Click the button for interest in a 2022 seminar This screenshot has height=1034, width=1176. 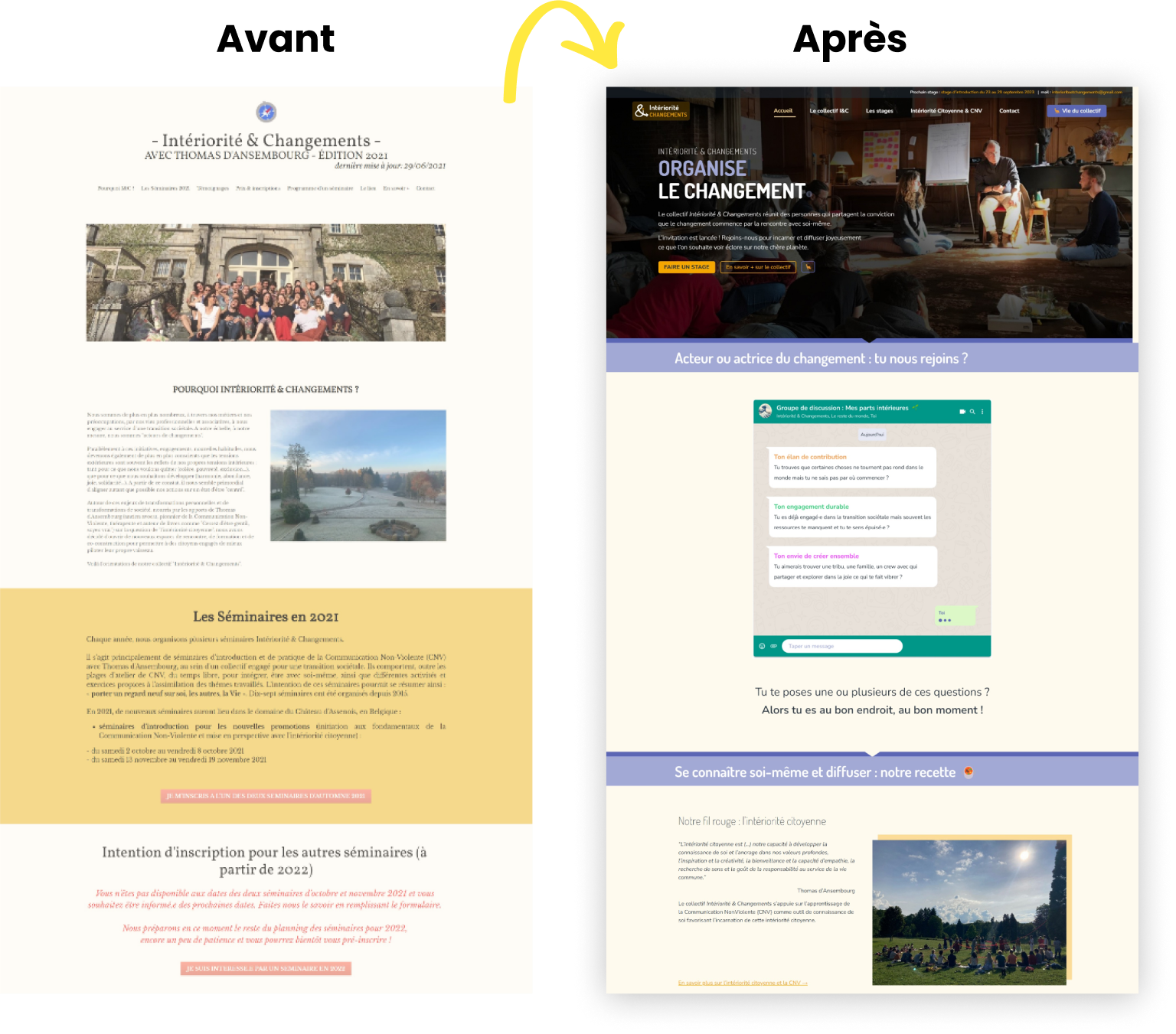tap(266, 968)
